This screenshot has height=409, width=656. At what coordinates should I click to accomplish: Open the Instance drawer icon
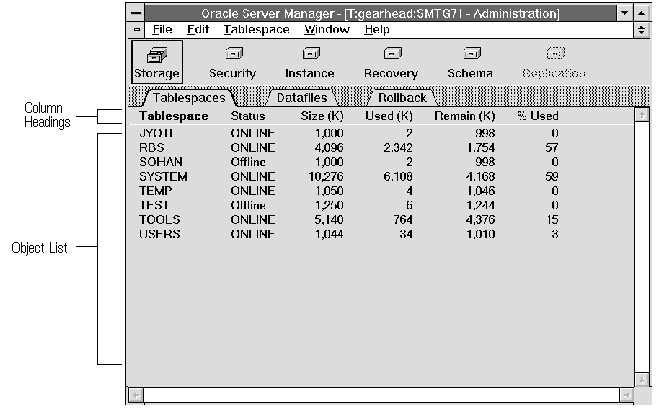pyautogui.click(x=310, y=62)
